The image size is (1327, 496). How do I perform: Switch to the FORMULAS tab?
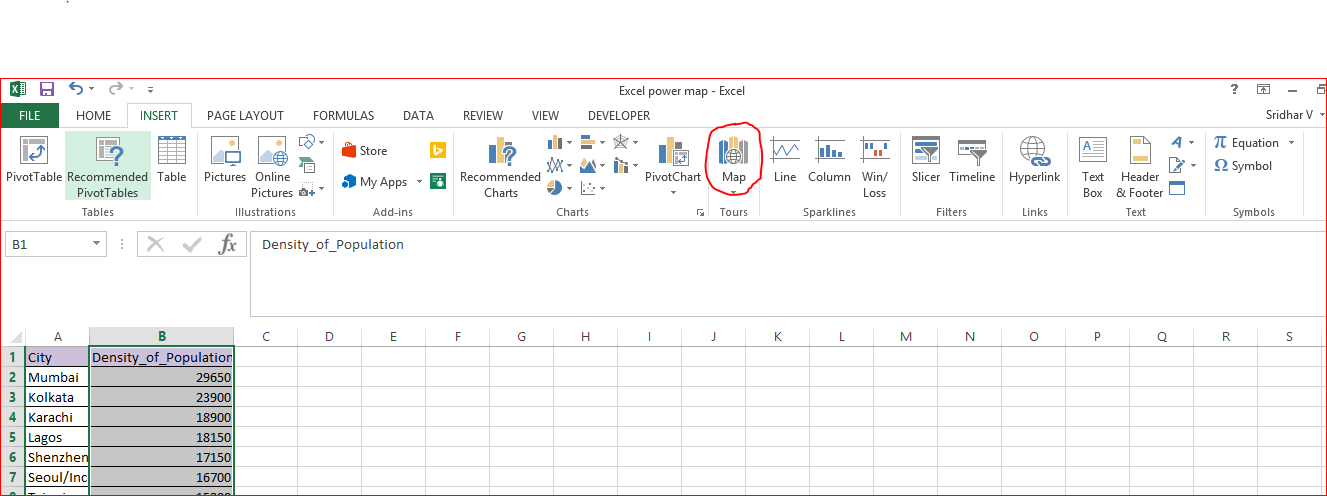tap(343, 116)
